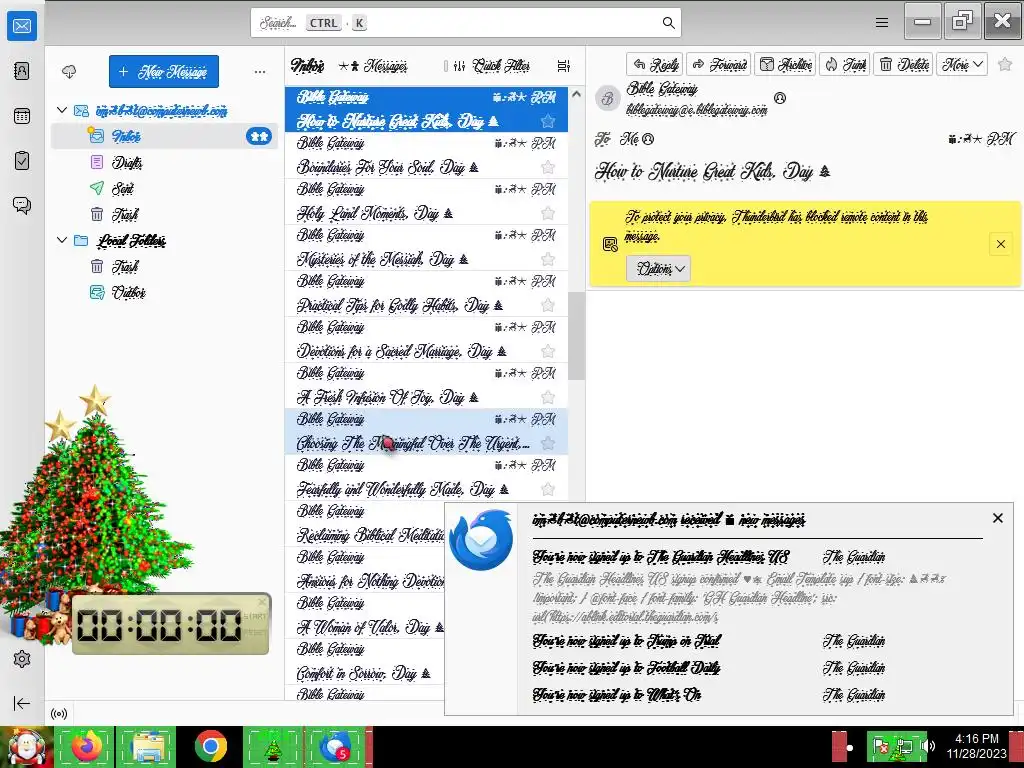Toggle star on A Fresh Infusion Of Joy
The height and width of the screenshot is (768, 1024).
(x=548, y=397)
